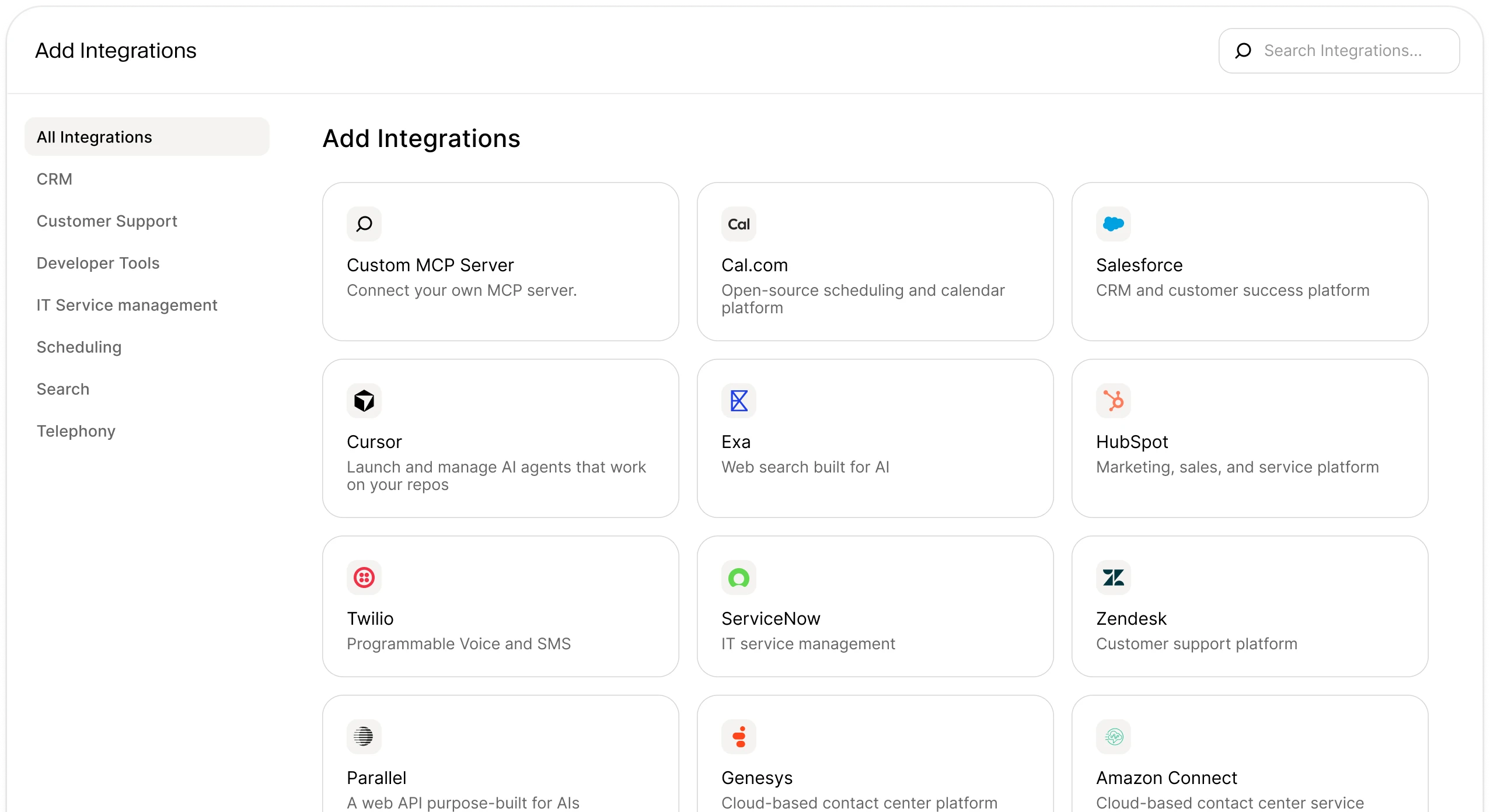Open the ServiceNow integration title
Image resolution: width=1490 pixels, height=812 pixels.
coord(770,618)
